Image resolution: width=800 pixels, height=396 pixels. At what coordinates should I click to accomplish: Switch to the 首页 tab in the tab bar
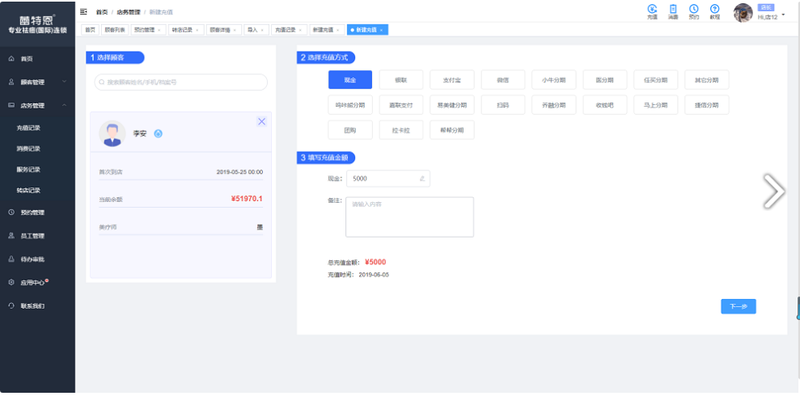click(x=90, y=30)
